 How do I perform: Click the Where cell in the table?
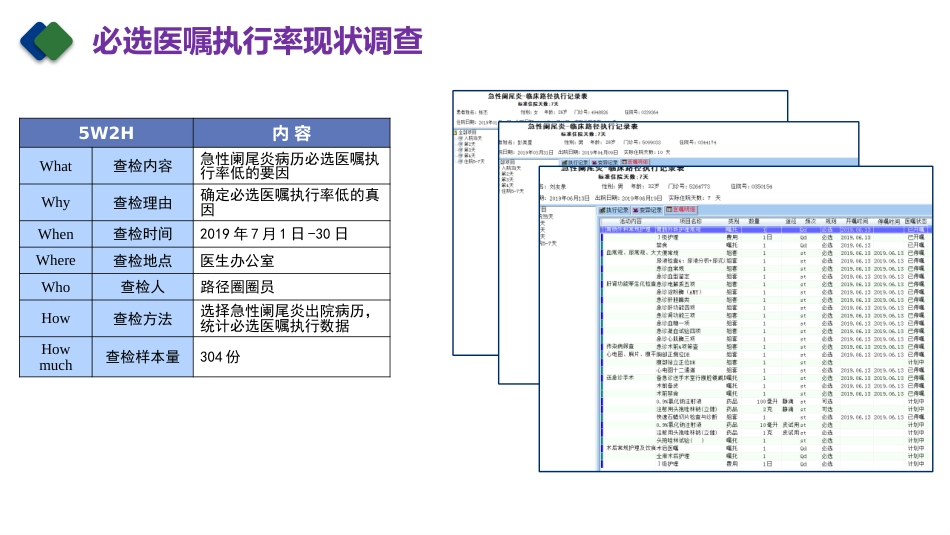[x=56, y=261]
